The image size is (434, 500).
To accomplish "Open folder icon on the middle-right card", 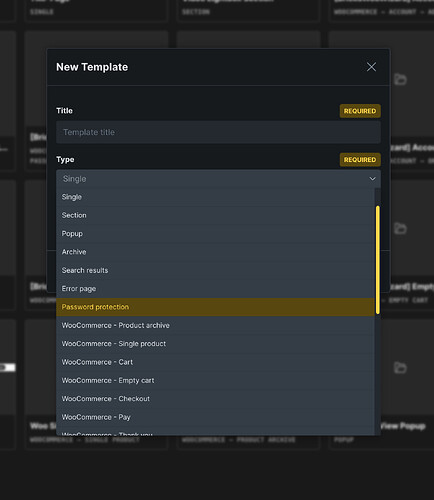I will 400,229.
